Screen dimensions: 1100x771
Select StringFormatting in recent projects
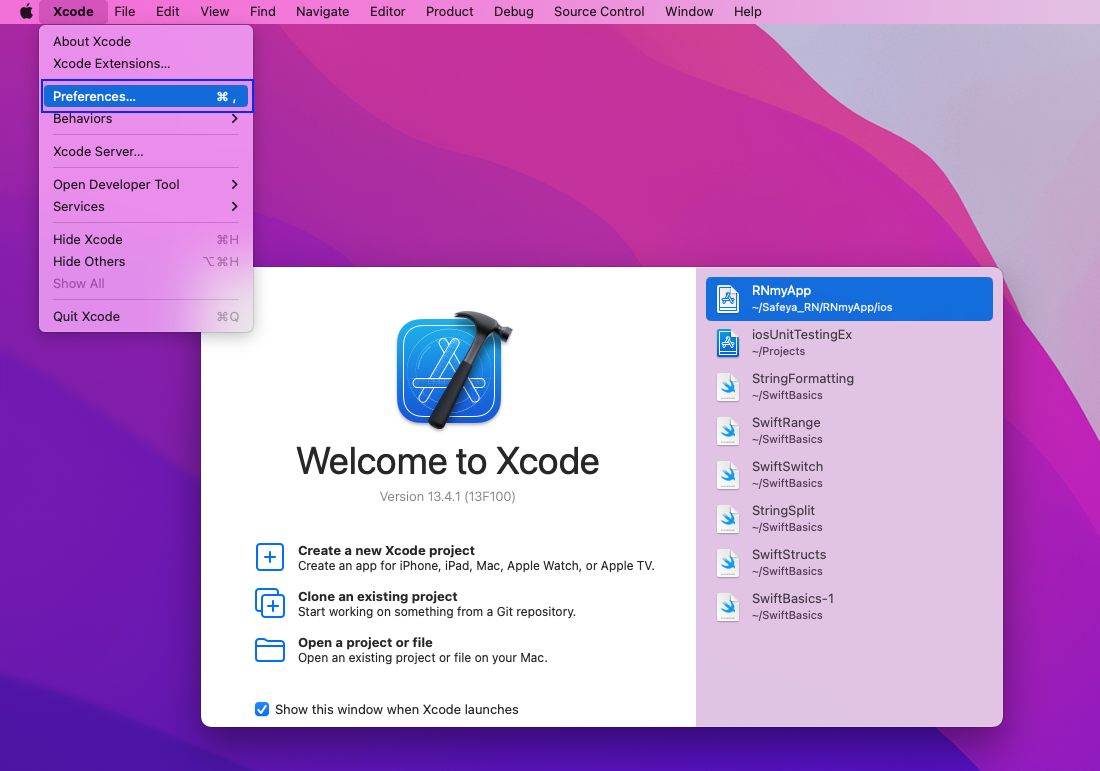(849, 387)
